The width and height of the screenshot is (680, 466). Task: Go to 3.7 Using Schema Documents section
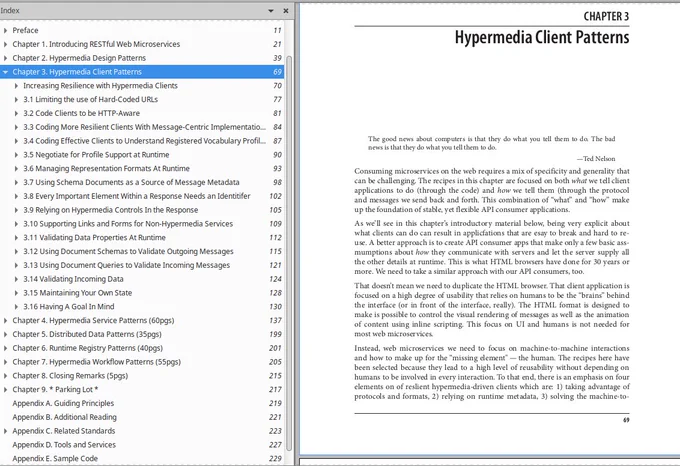tap(131, 182)
